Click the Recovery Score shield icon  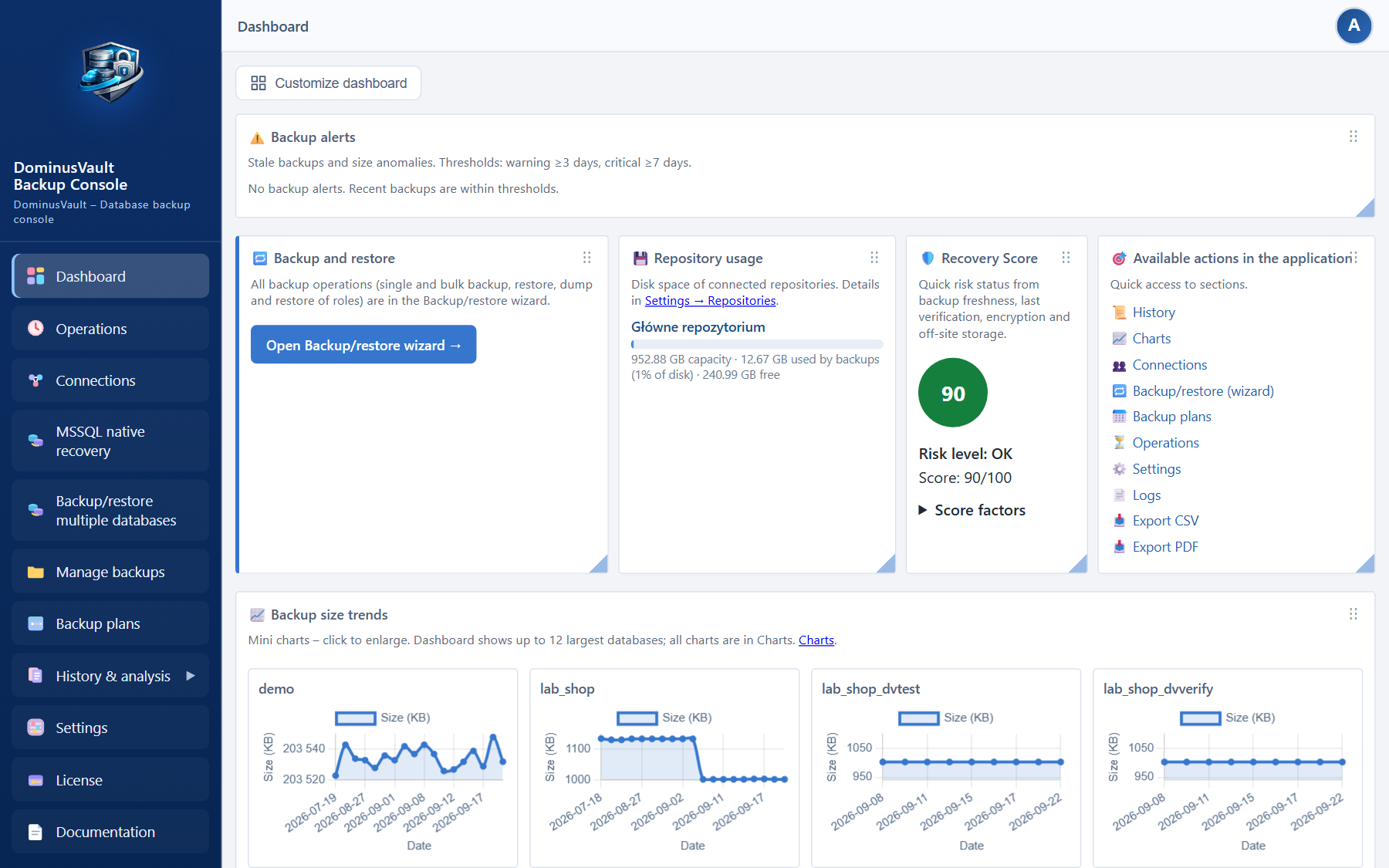pos(928,258)
